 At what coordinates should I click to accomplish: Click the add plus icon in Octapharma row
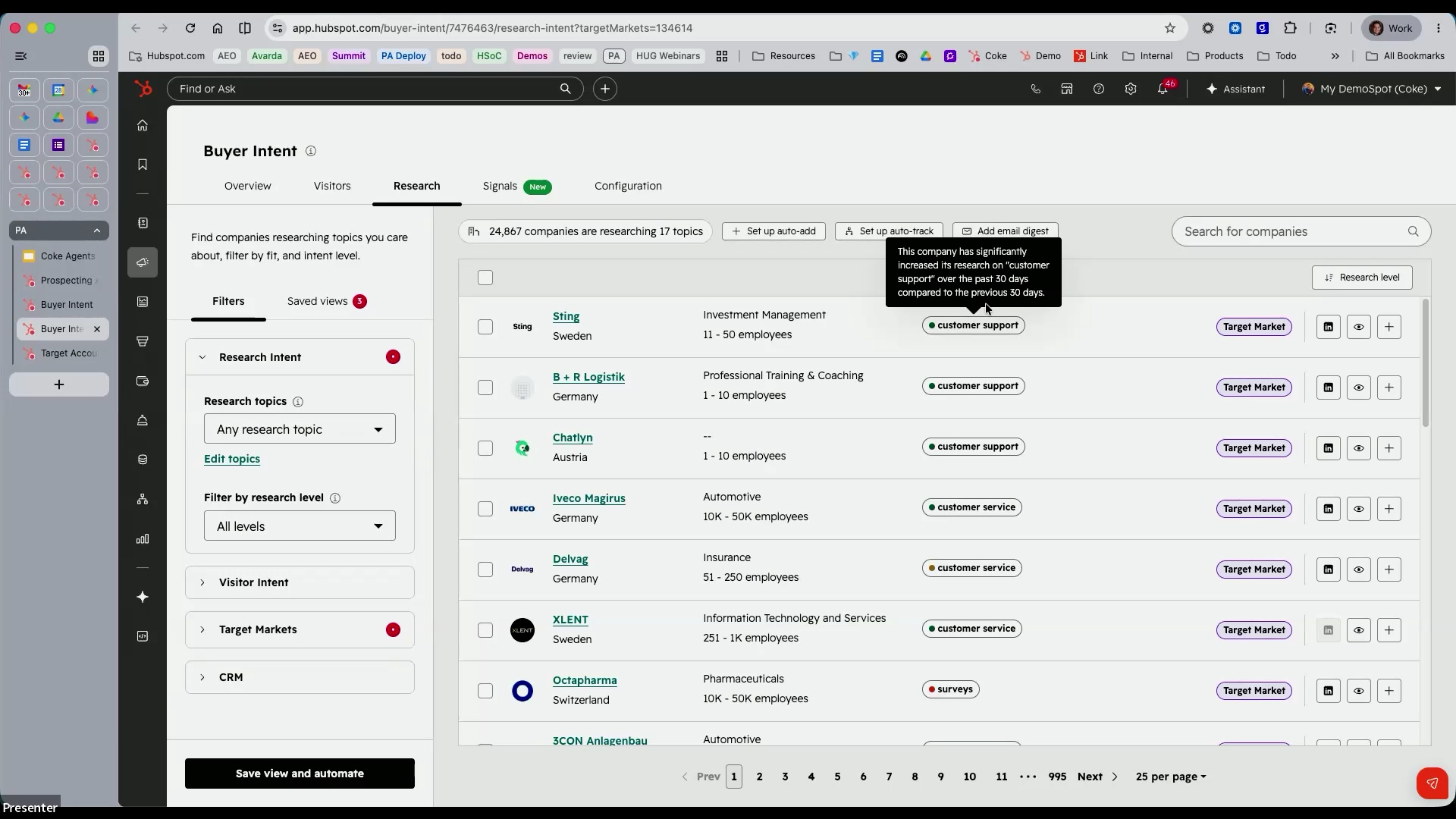coord(1389,691)
